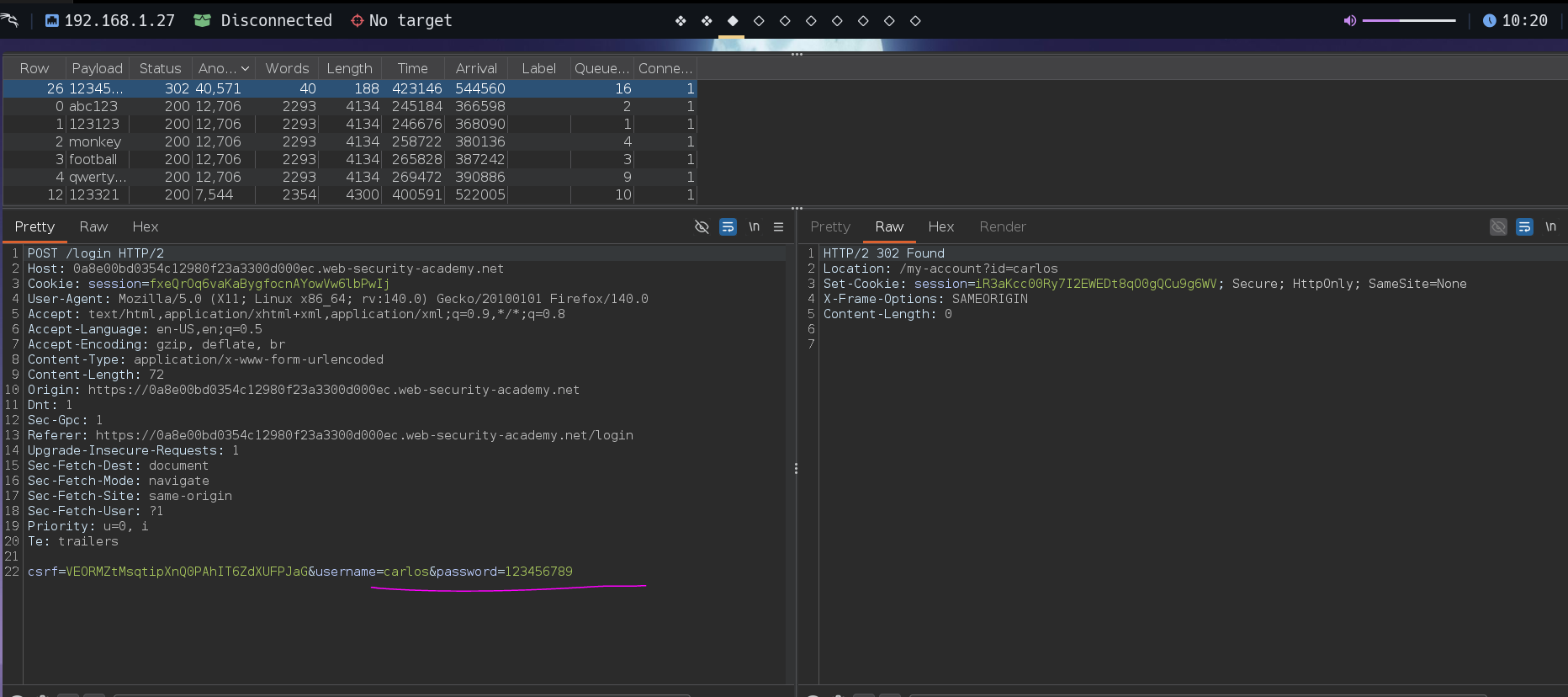The width and height of the screenshot is (1568, 697).
Task: Switch response view to Hex tab
Action: [940, 226]
